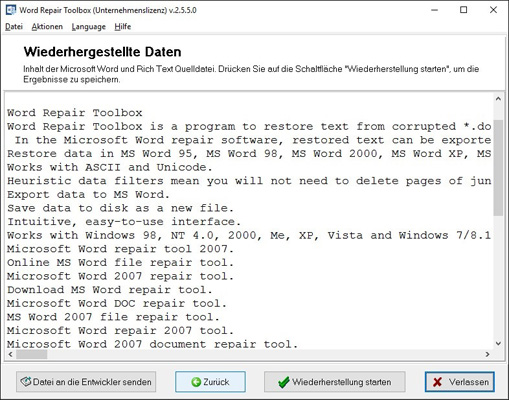Click 'Online MS Word file repair tool.' line

click(x=120, y=262)
